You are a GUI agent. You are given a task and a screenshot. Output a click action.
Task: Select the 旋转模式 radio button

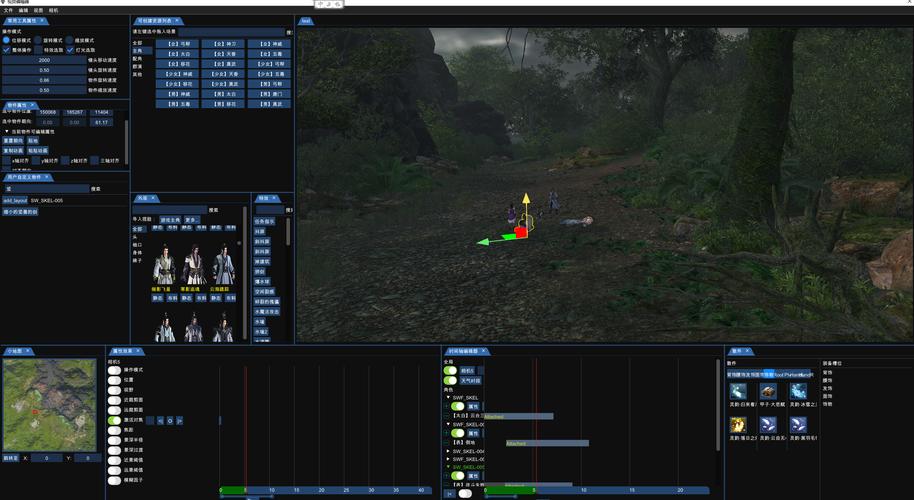pos(38,40)
